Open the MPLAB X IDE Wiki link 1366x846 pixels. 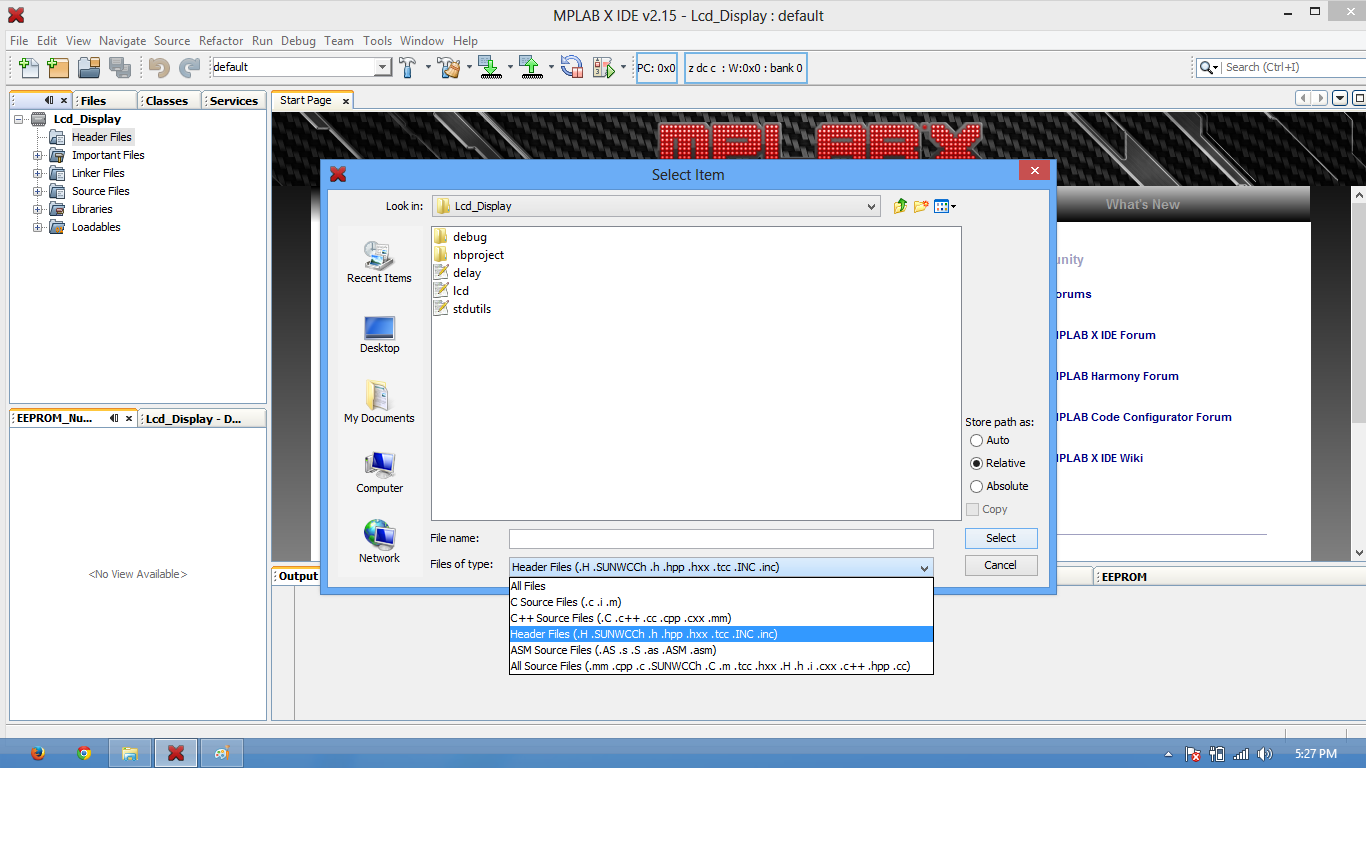1099,458
